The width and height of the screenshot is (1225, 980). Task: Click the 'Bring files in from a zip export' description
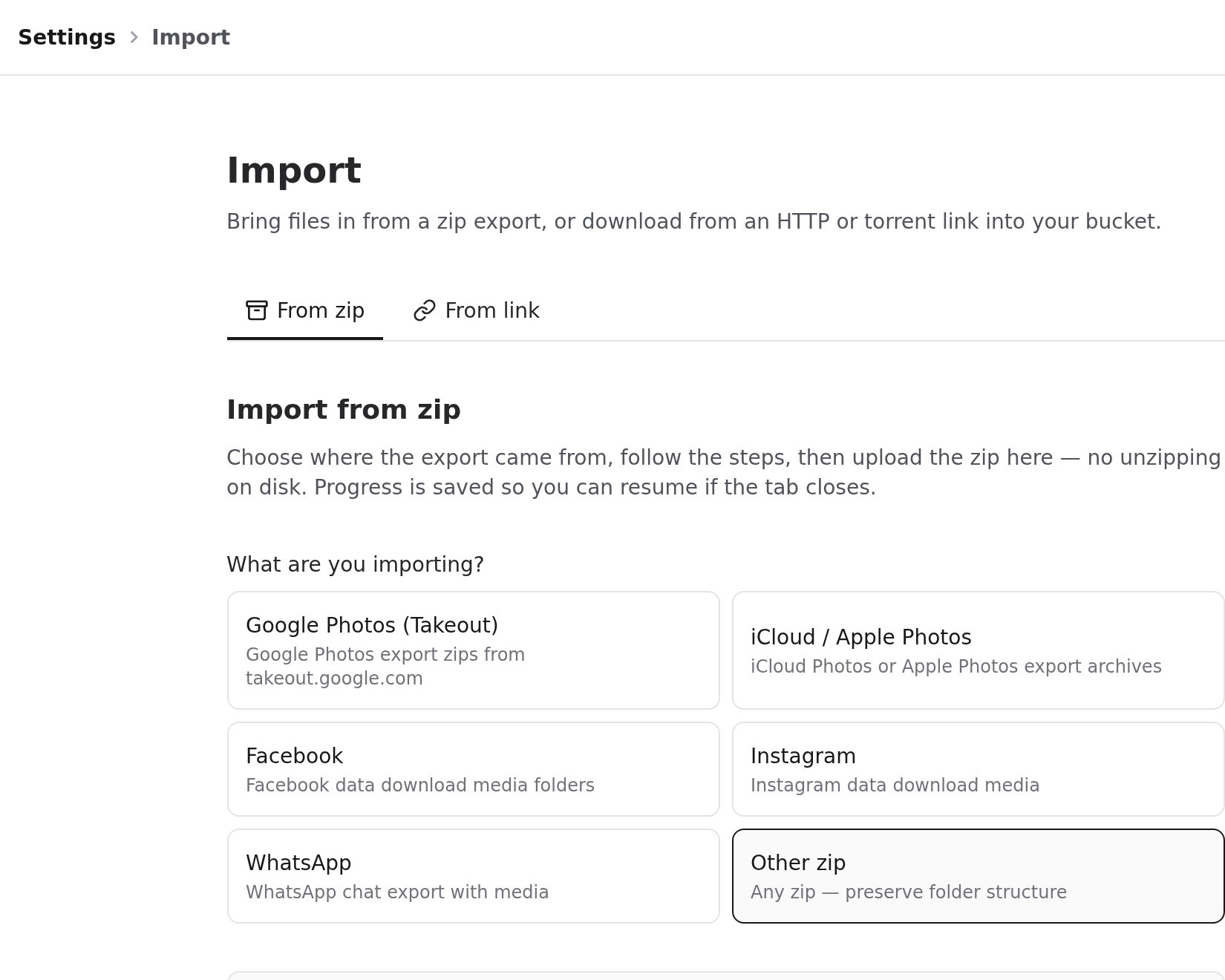point(693,221)
